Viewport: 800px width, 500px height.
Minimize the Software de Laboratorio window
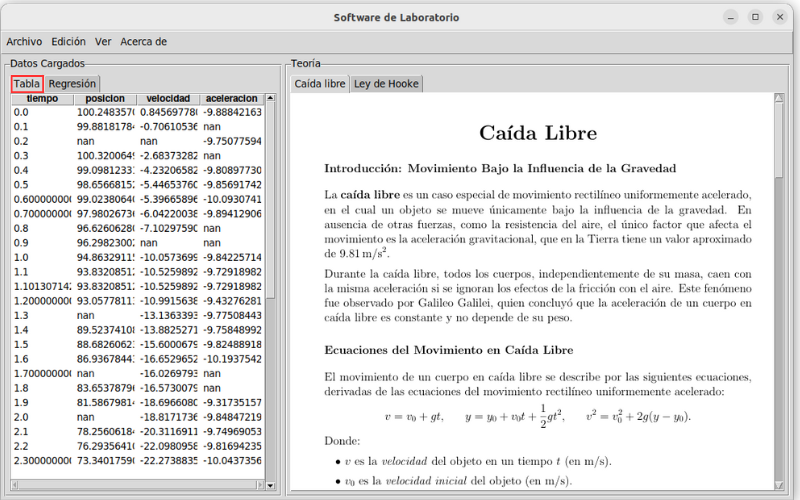731,17
